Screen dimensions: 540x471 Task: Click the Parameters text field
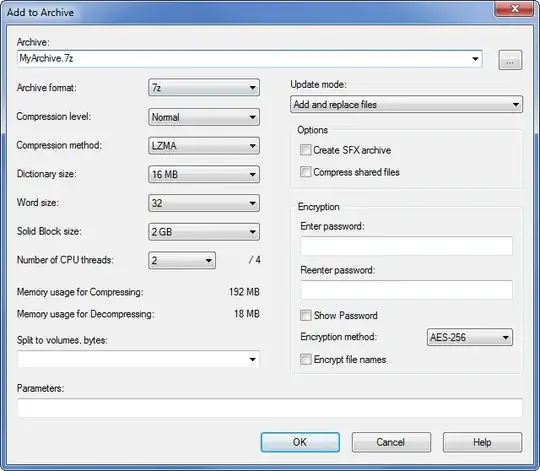coord(270,408)
